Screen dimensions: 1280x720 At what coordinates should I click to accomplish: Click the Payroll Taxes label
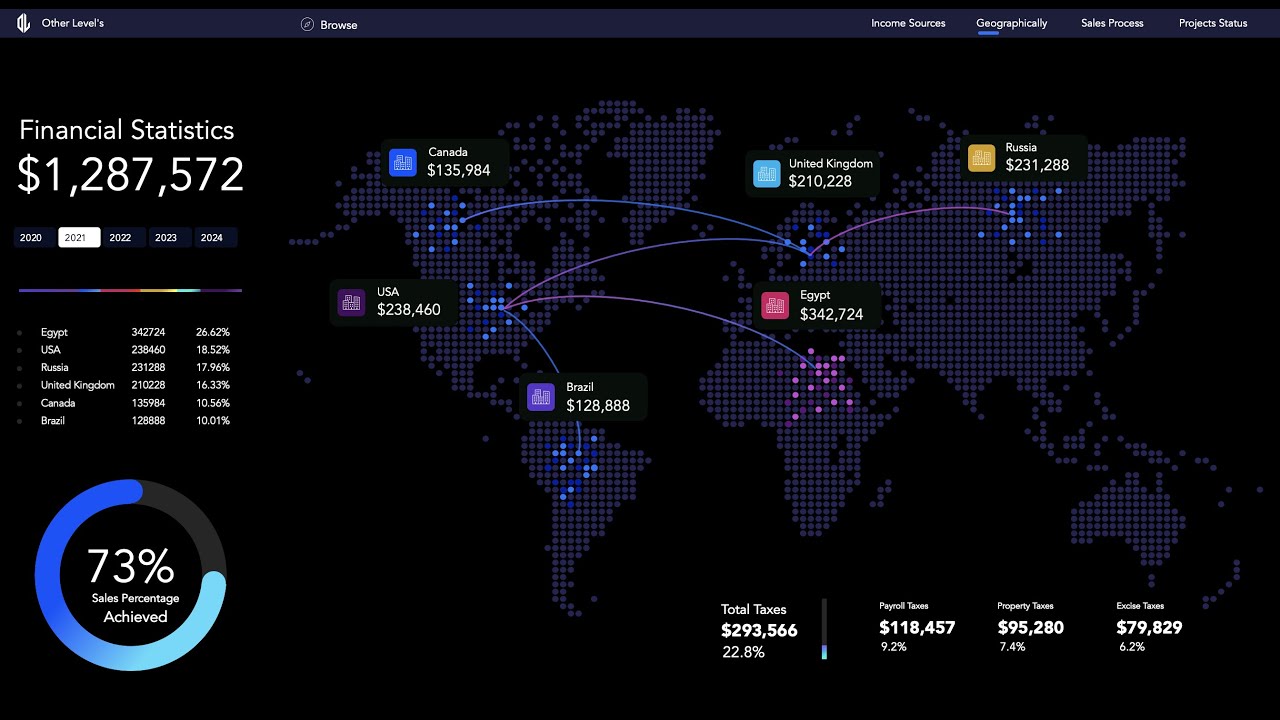[x=904, y=606]
